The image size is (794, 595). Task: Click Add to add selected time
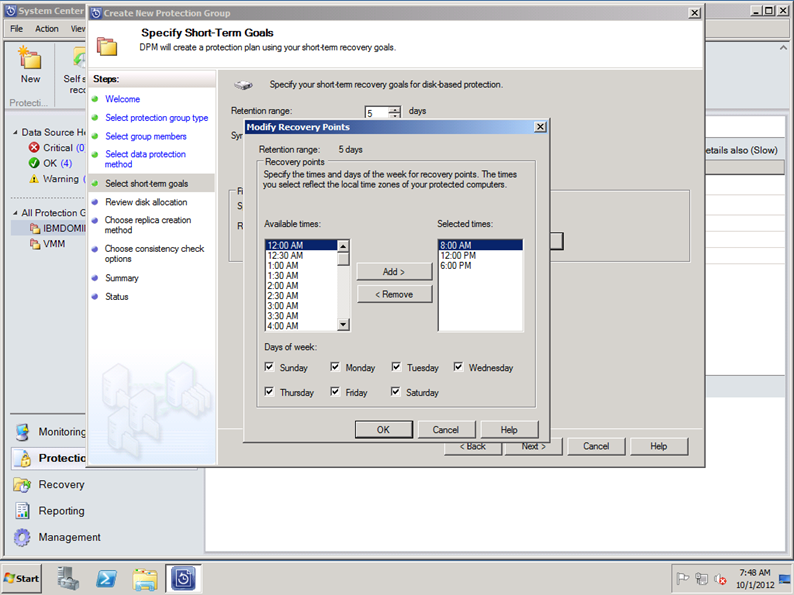click(x=394, y=272)
